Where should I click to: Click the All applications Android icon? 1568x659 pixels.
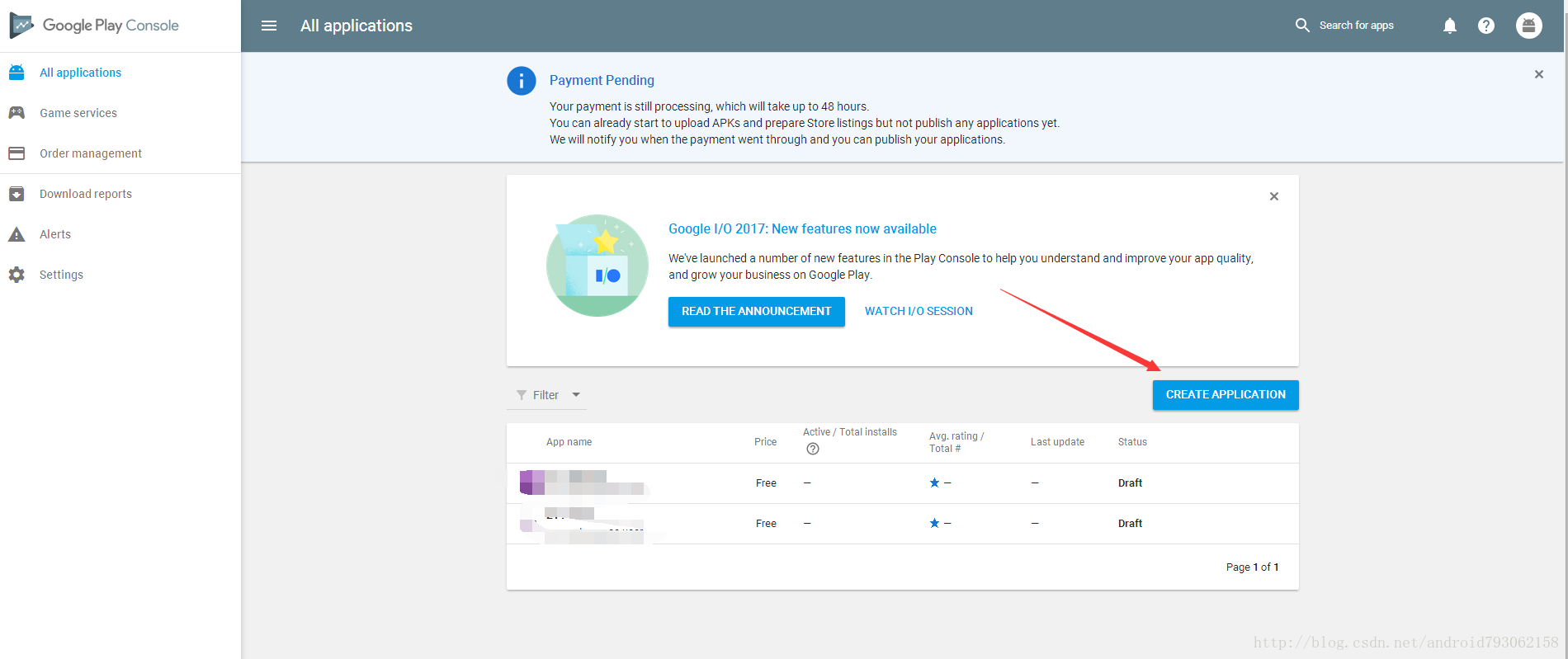click(x=17, y=73)
